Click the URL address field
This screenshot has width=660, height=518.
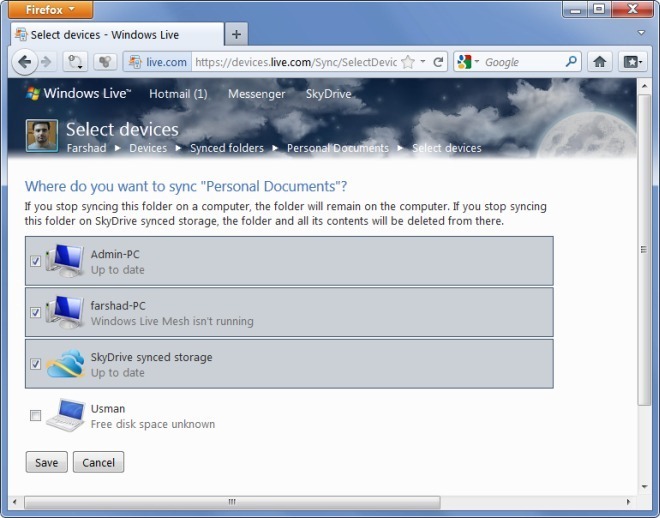coord(295,62)
